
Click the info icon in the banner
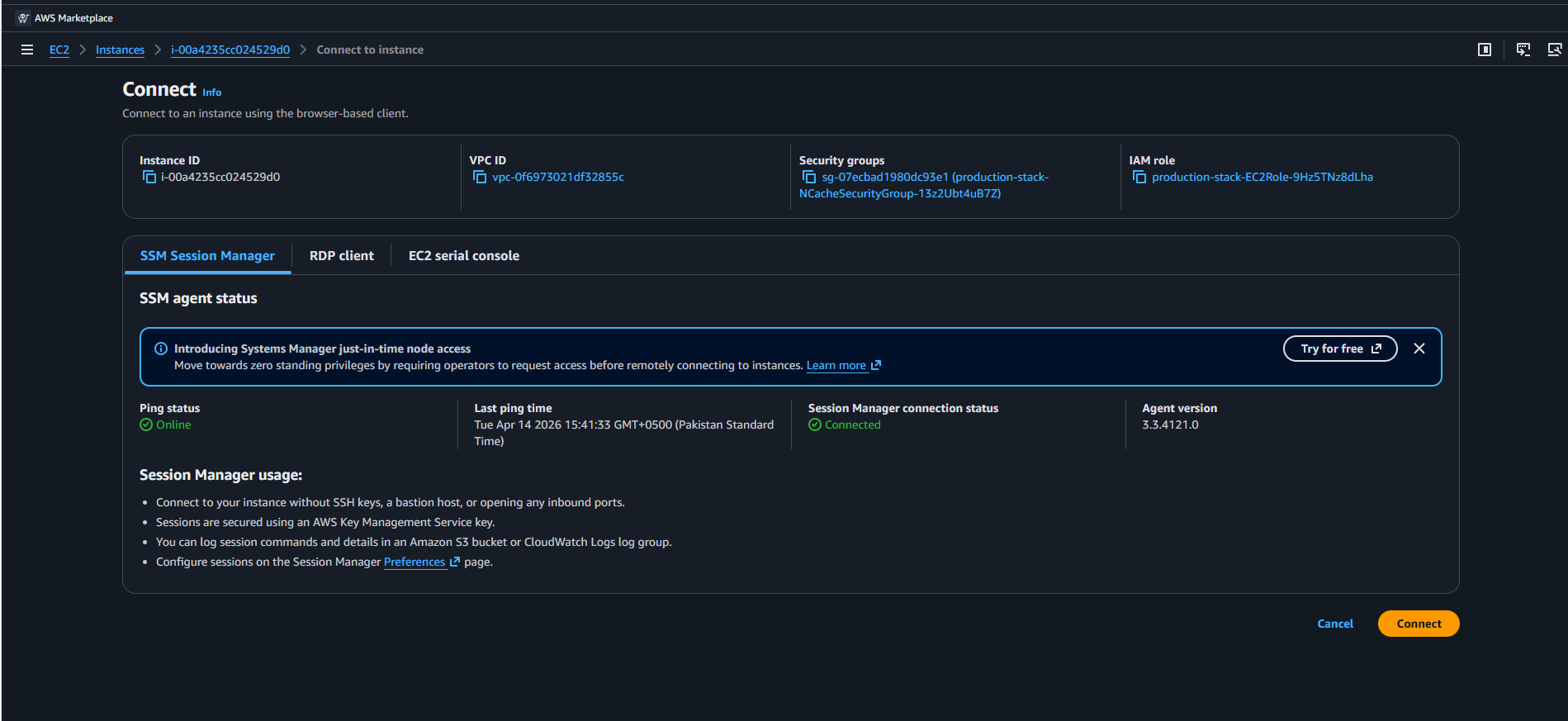[161, 349]
